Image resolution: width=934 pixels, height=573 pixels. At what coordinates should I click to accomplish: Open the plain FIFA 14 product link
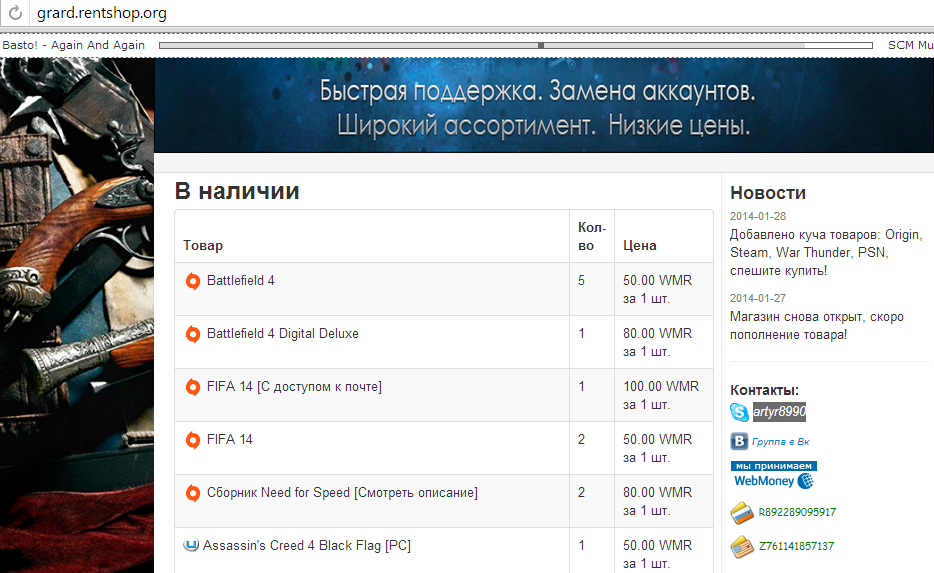pyautogui.click(x=229, y=440)
